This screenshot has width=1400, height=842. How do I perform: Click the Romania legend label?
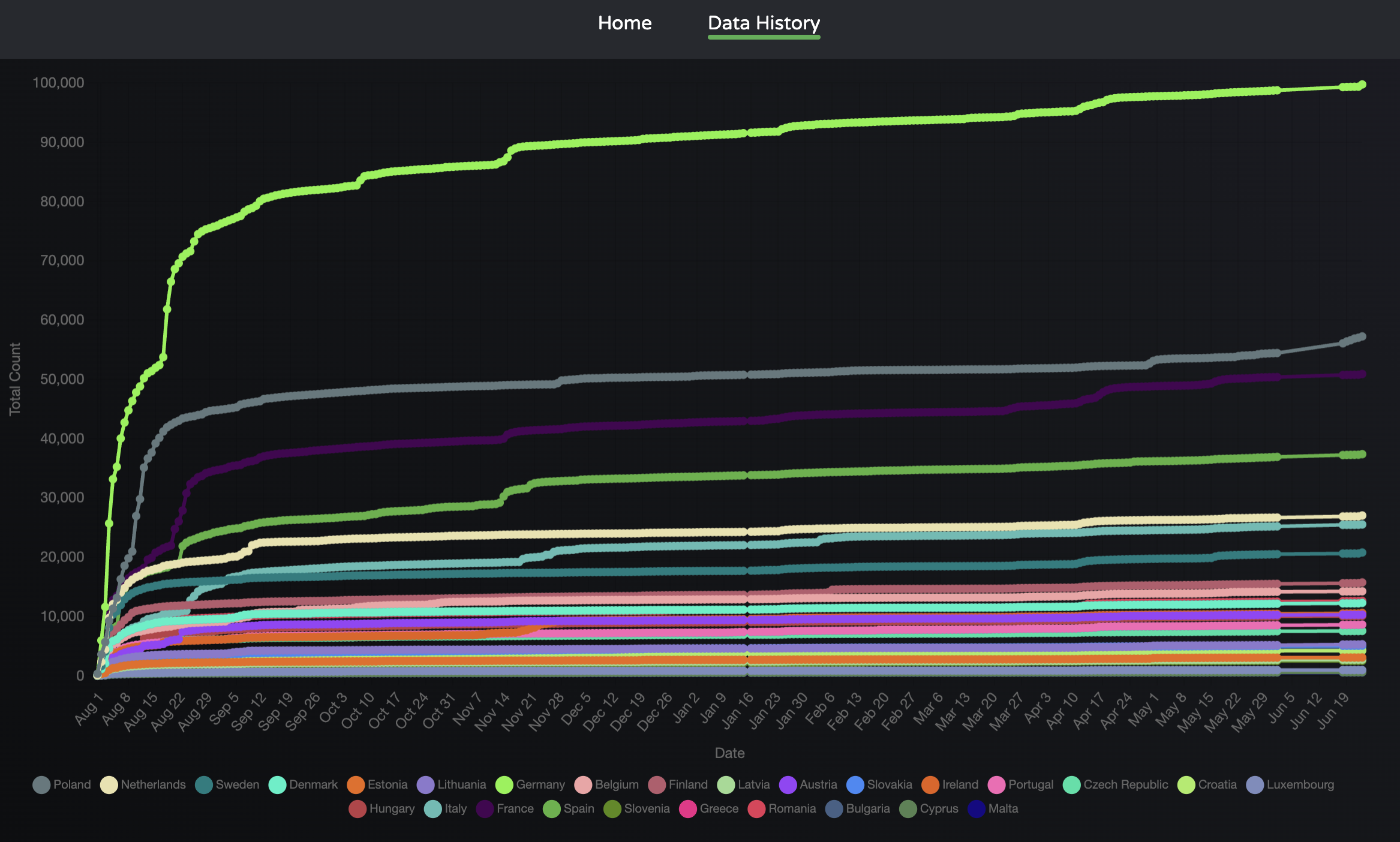tap(792, 808)
